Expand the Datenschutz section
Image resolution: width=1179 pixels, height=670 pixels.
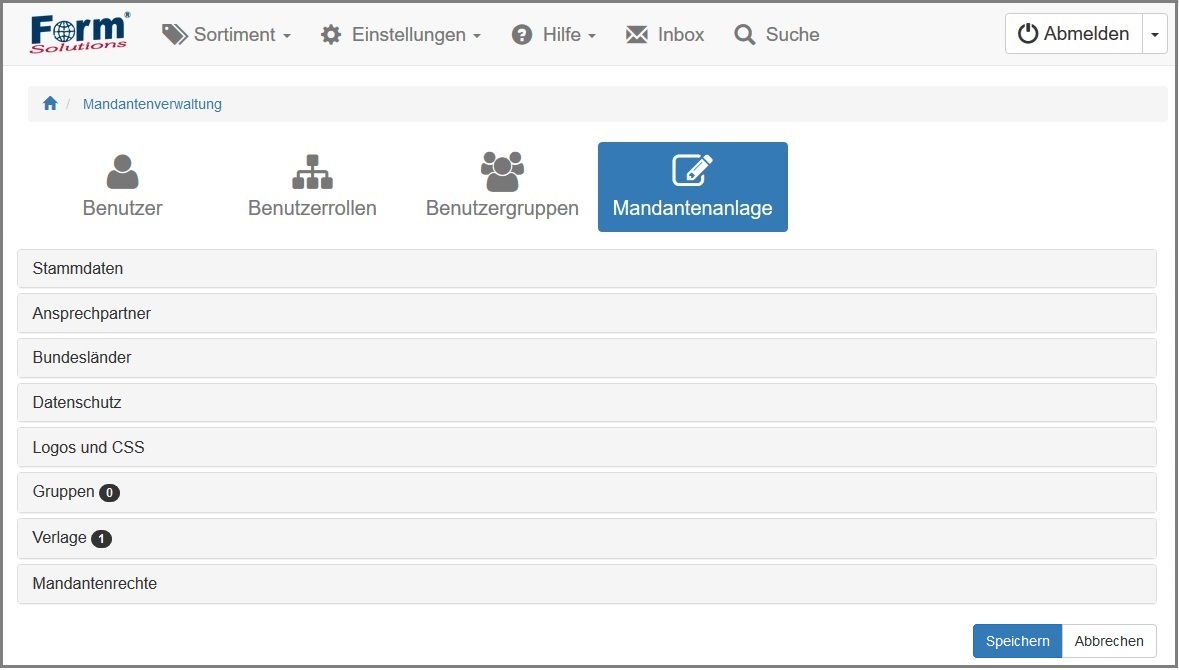[x=586, y=402]
